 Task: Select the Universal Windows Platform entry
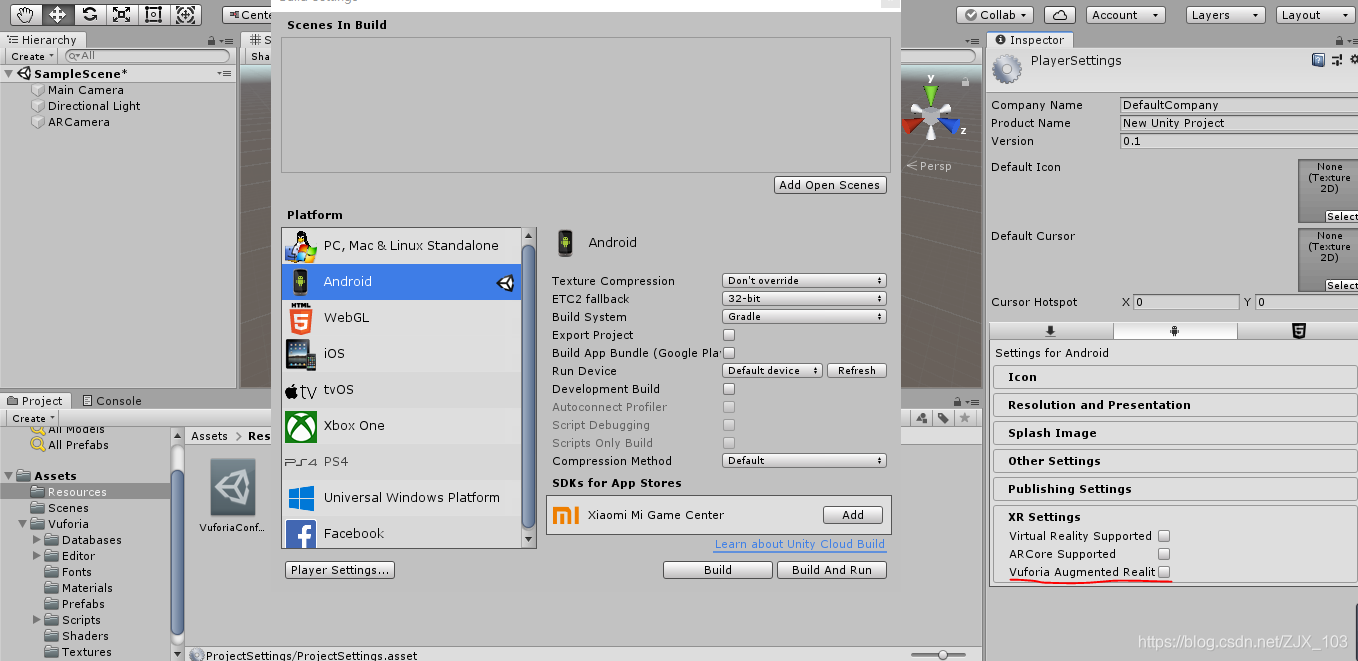point(402,497)
